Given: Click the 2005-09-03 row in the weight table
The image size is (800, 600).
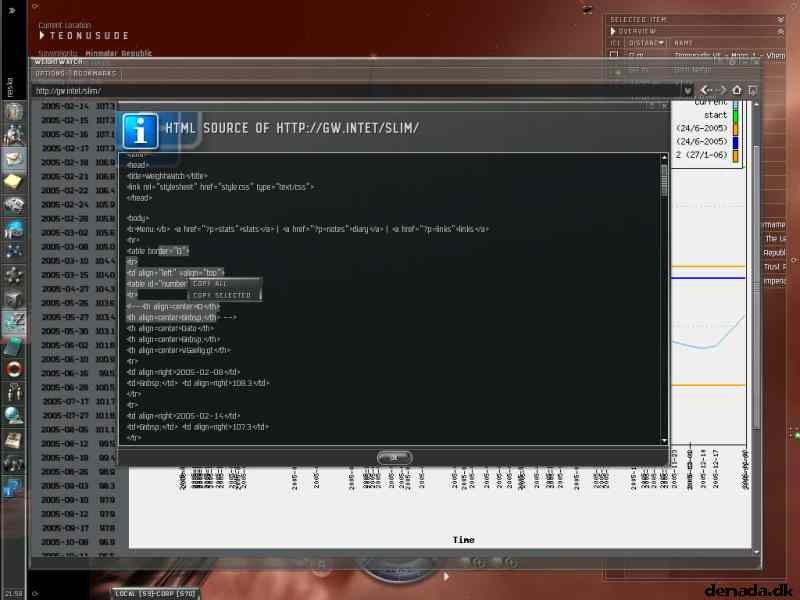Looking at the screenshot, I should click(x=78, y=486).
